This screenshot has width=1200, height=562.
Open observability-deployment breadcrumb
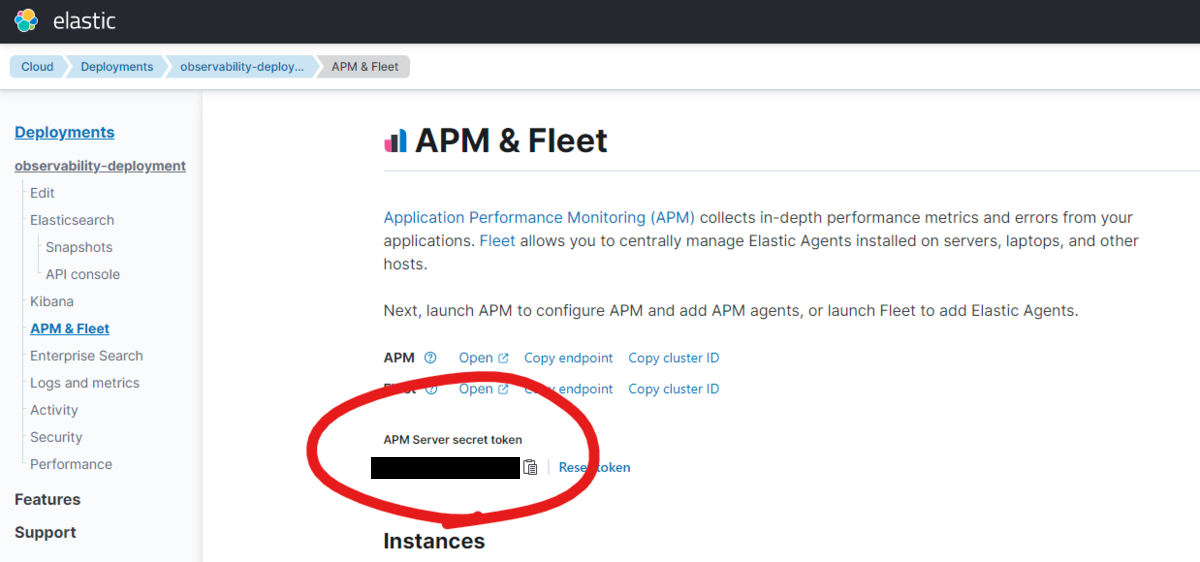click(241, 67)
